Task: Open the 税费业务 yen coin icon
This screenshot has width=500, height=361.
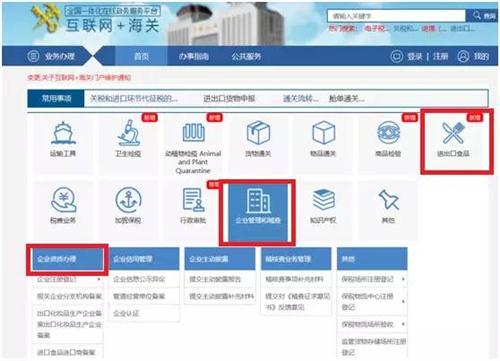Action: click(63, 200)
